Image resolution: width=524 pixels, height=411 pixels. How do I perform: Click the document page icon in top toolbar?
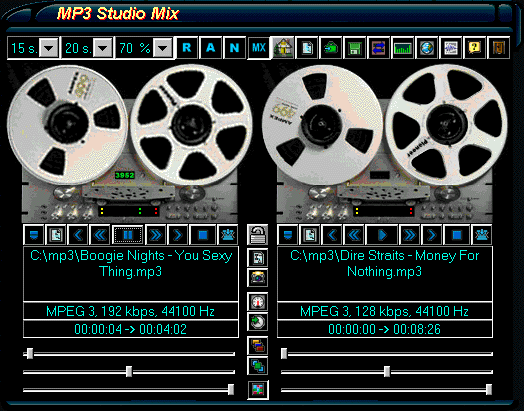[307, 48]
